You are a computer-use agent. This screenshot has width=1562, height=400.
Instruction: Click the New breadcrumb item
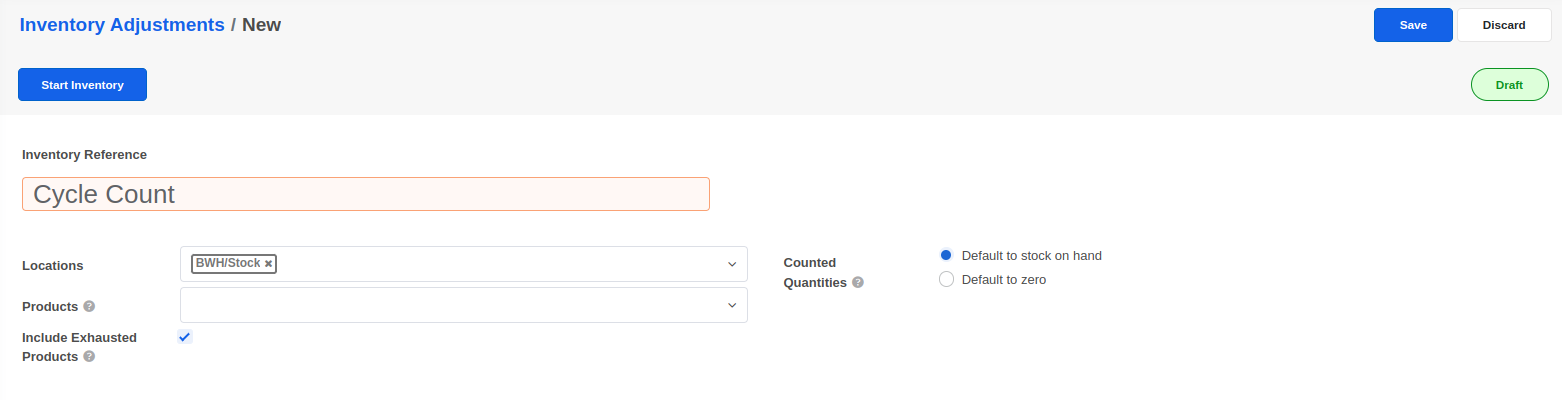tap(261, 25)
